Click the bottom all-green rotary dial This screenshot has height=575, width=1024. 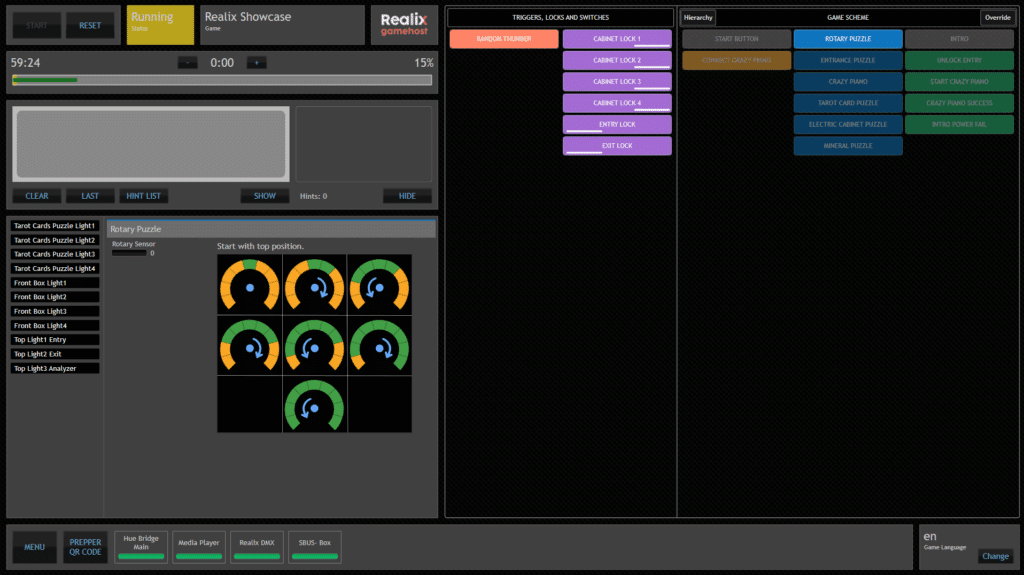315,405
